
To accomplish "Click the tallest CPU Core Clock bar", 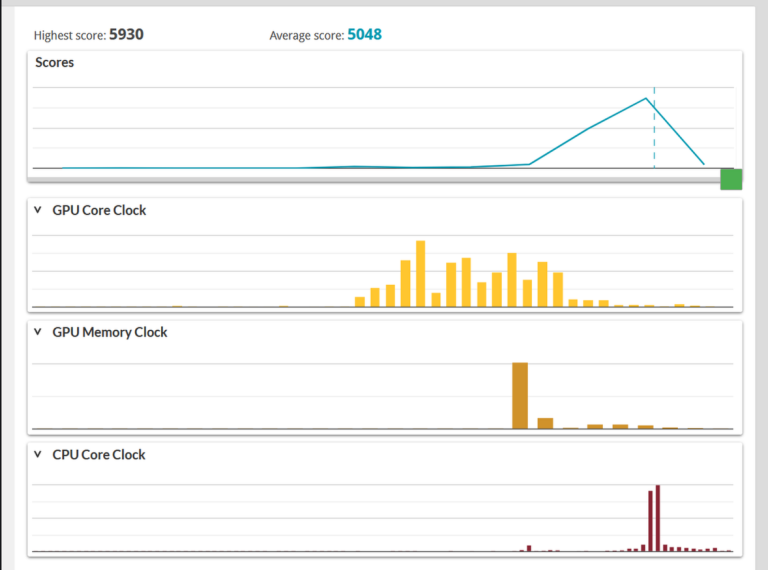I will (x=658, y=518).
